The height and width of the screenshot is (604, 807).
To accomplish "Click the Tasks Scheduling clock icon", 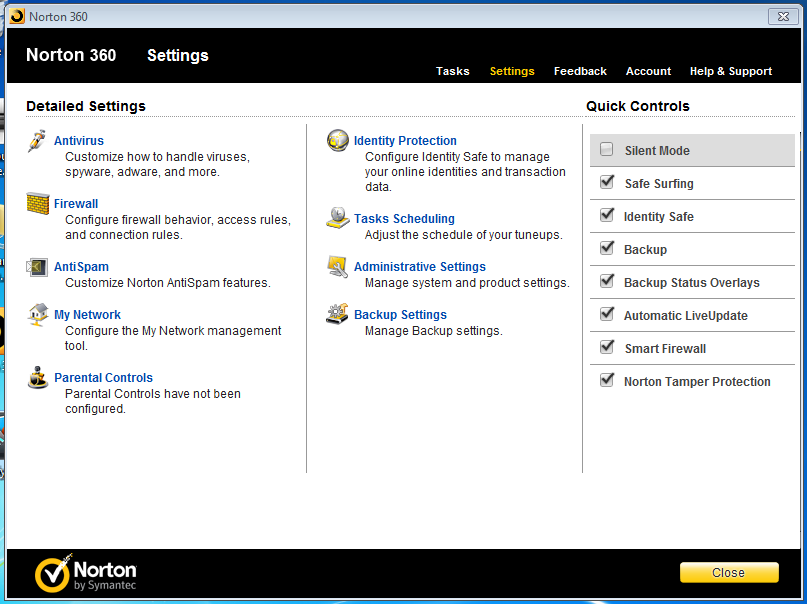I will (338, 218).
